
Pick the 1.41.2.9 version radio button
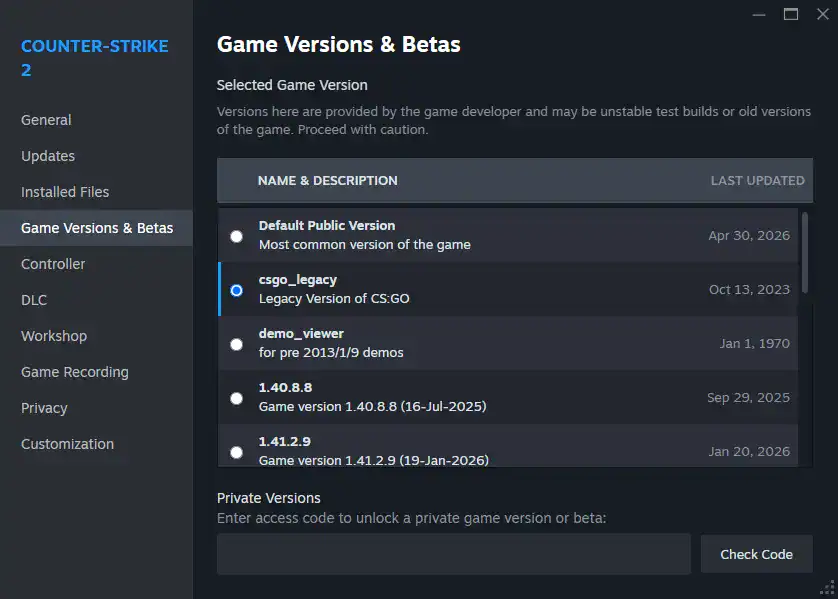[x=236, y=452]
